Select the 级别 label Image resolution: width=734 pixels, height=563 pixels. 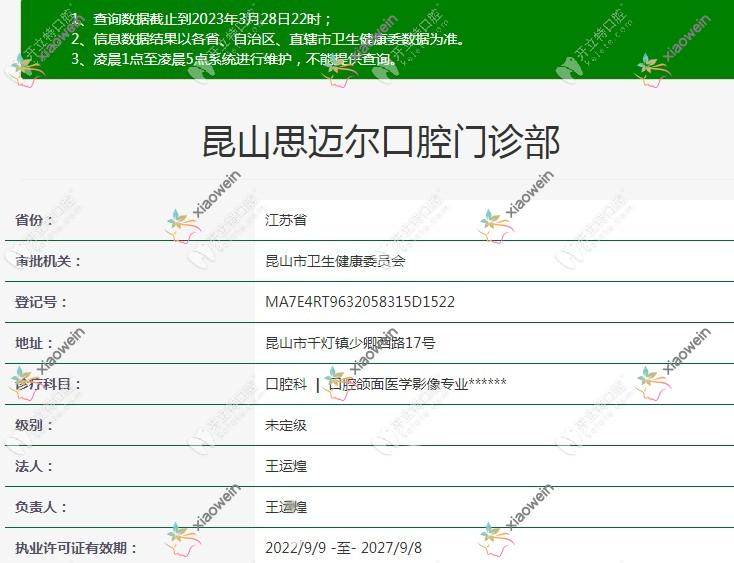(x=34, y=425)
